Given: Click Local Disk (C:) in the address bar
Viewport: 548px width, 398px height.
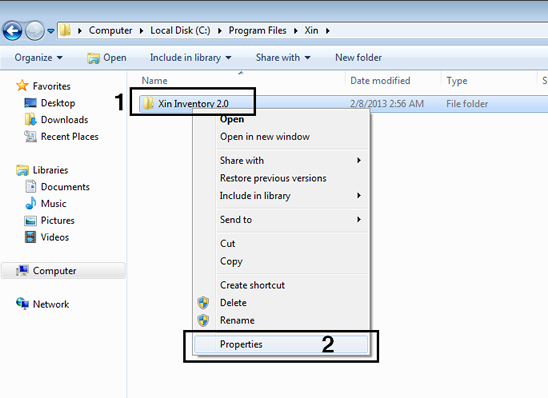Looking at the screenshot, I should (180, 30).
